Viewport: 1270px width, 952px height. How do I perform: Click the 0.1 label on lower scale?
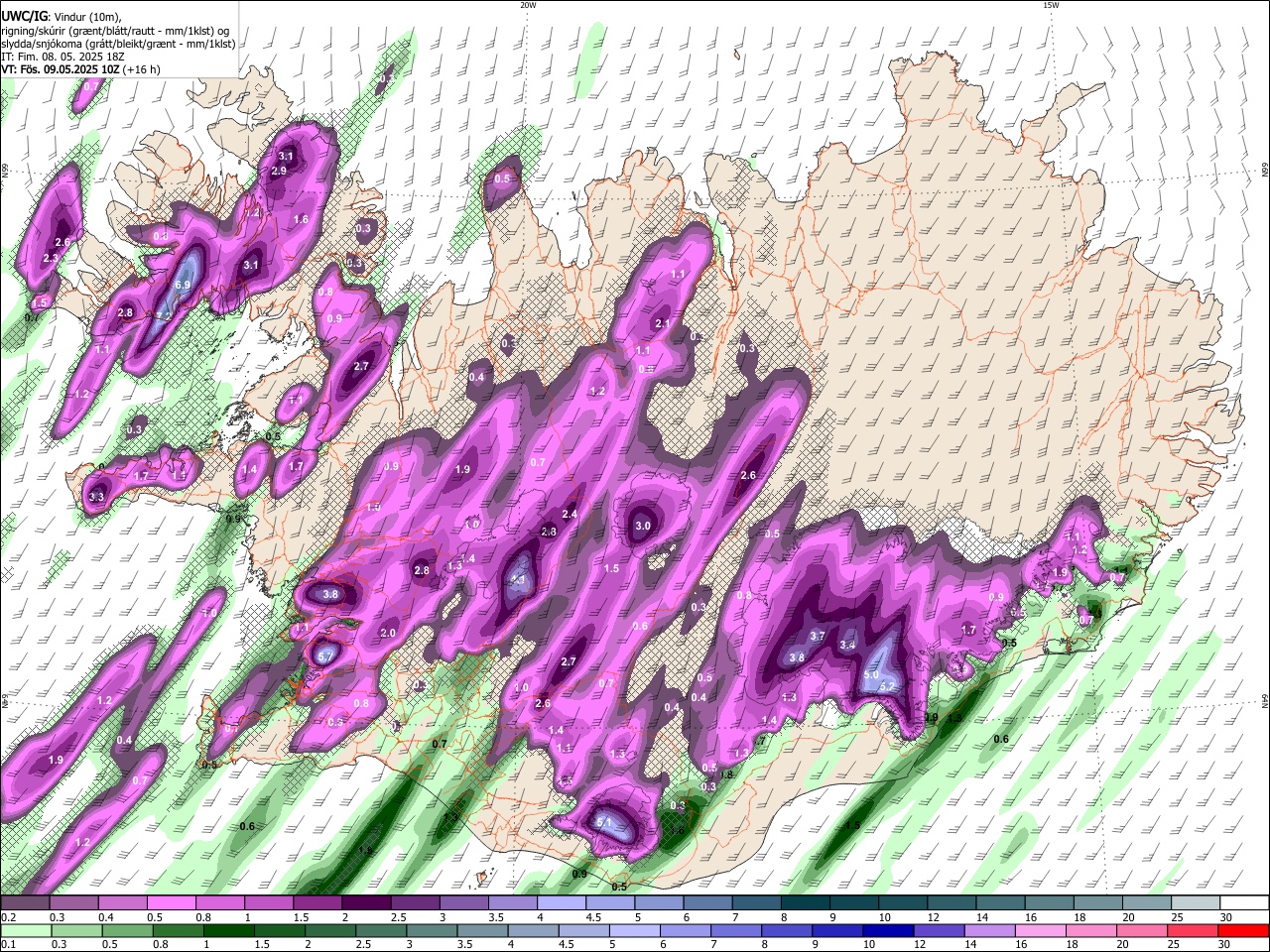tap(8, 944)
